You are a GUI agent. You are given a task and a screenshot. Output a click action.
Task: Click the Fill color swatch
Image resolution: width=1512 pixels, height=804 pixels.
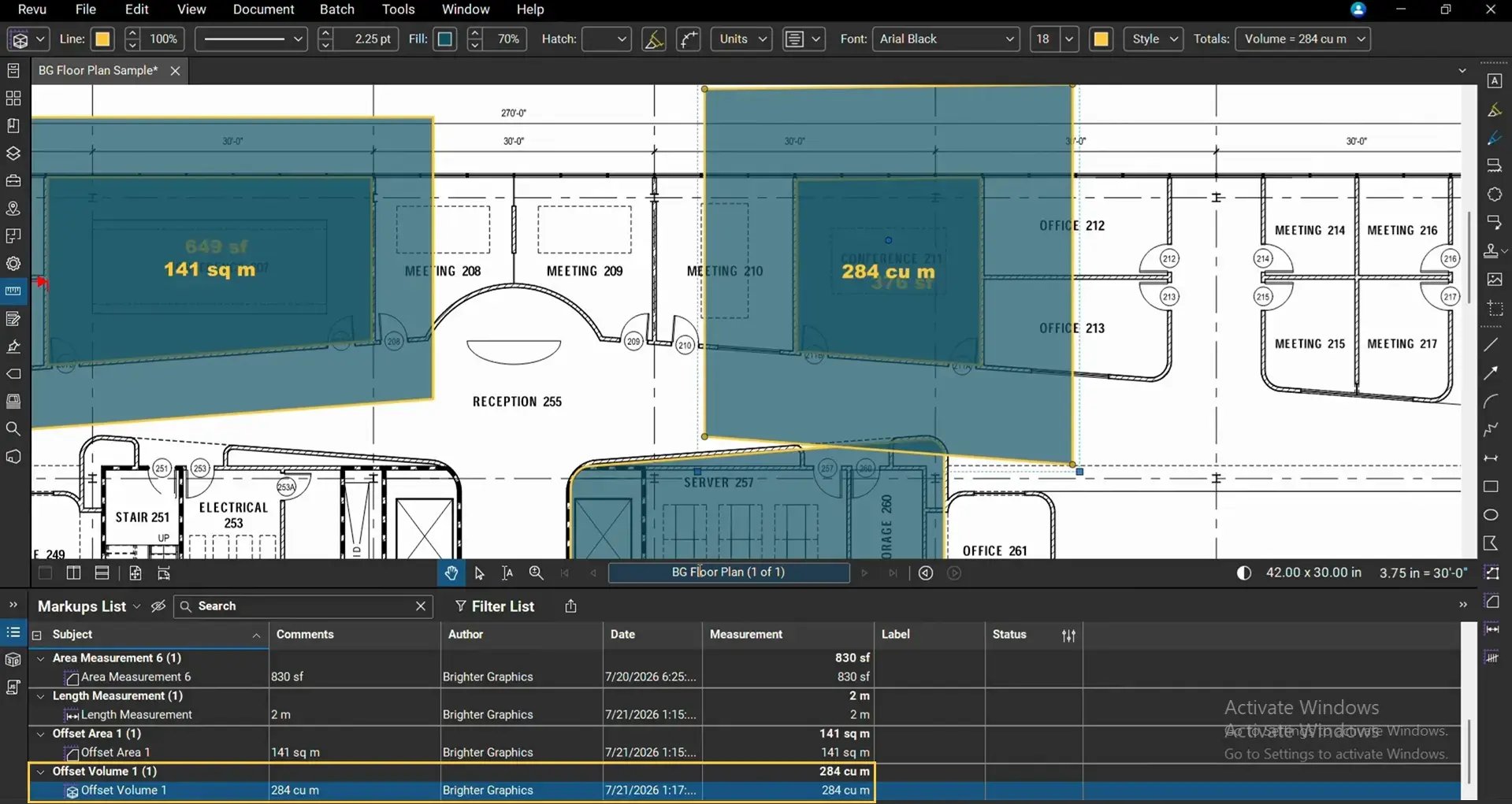coord(445,39)
